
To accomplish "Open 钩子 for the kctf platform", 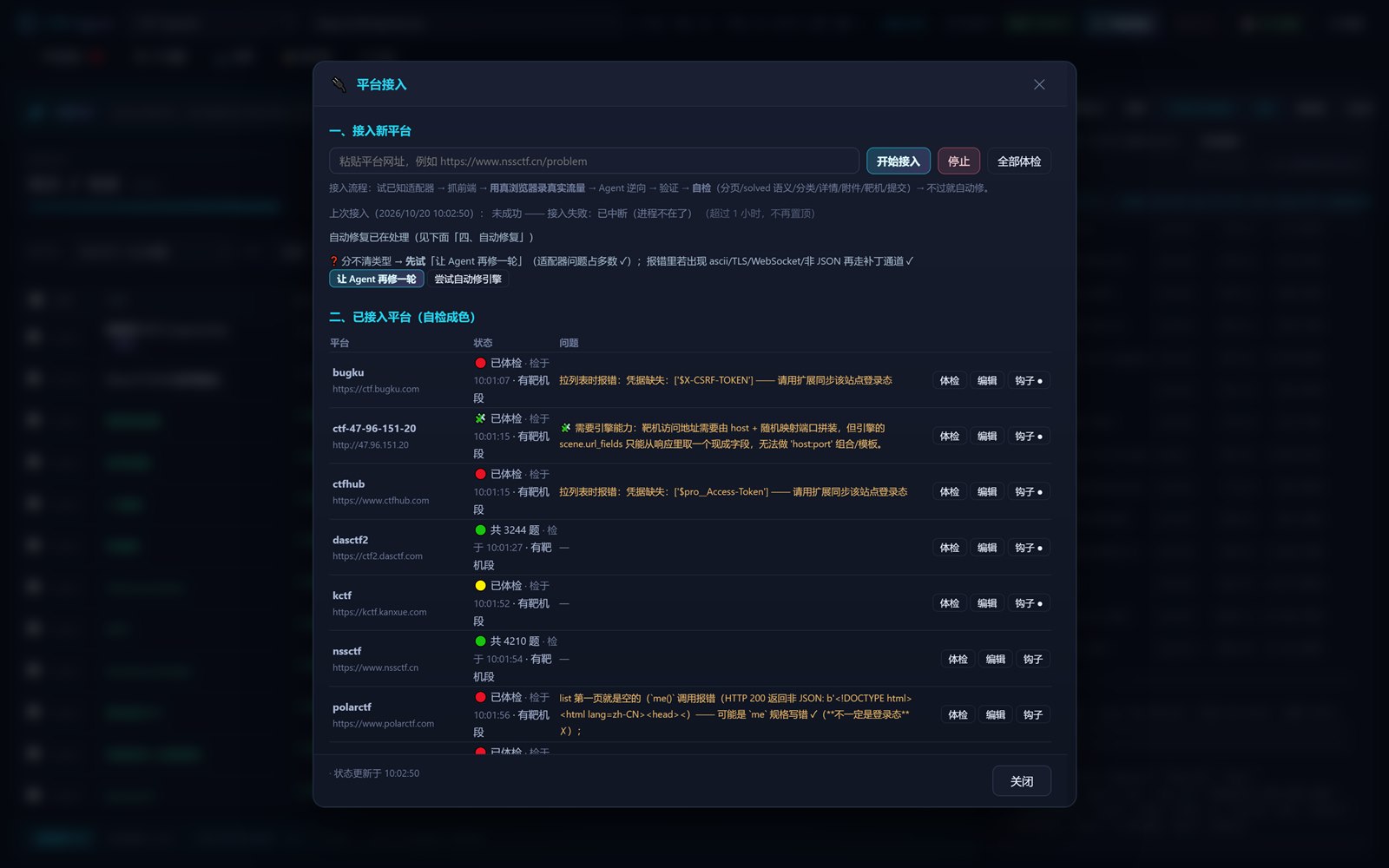I will click(1029, 603).
